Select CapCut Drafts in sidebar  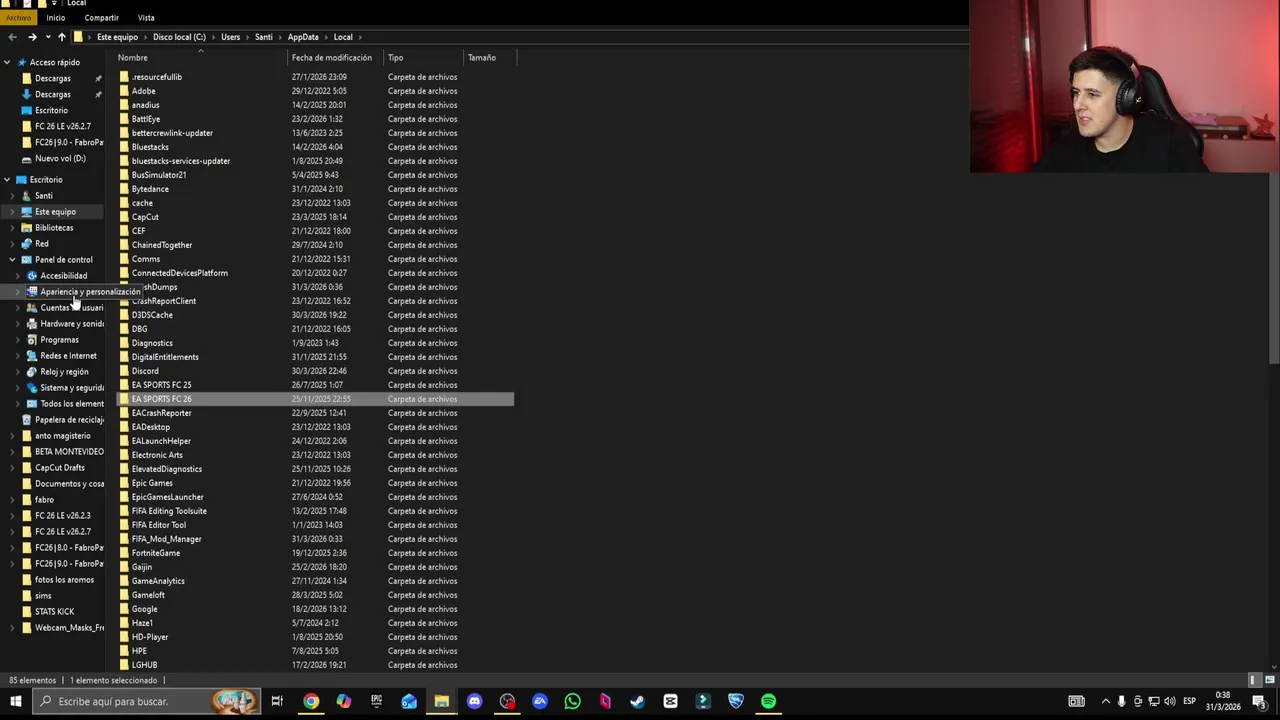(x=59, y=468)
